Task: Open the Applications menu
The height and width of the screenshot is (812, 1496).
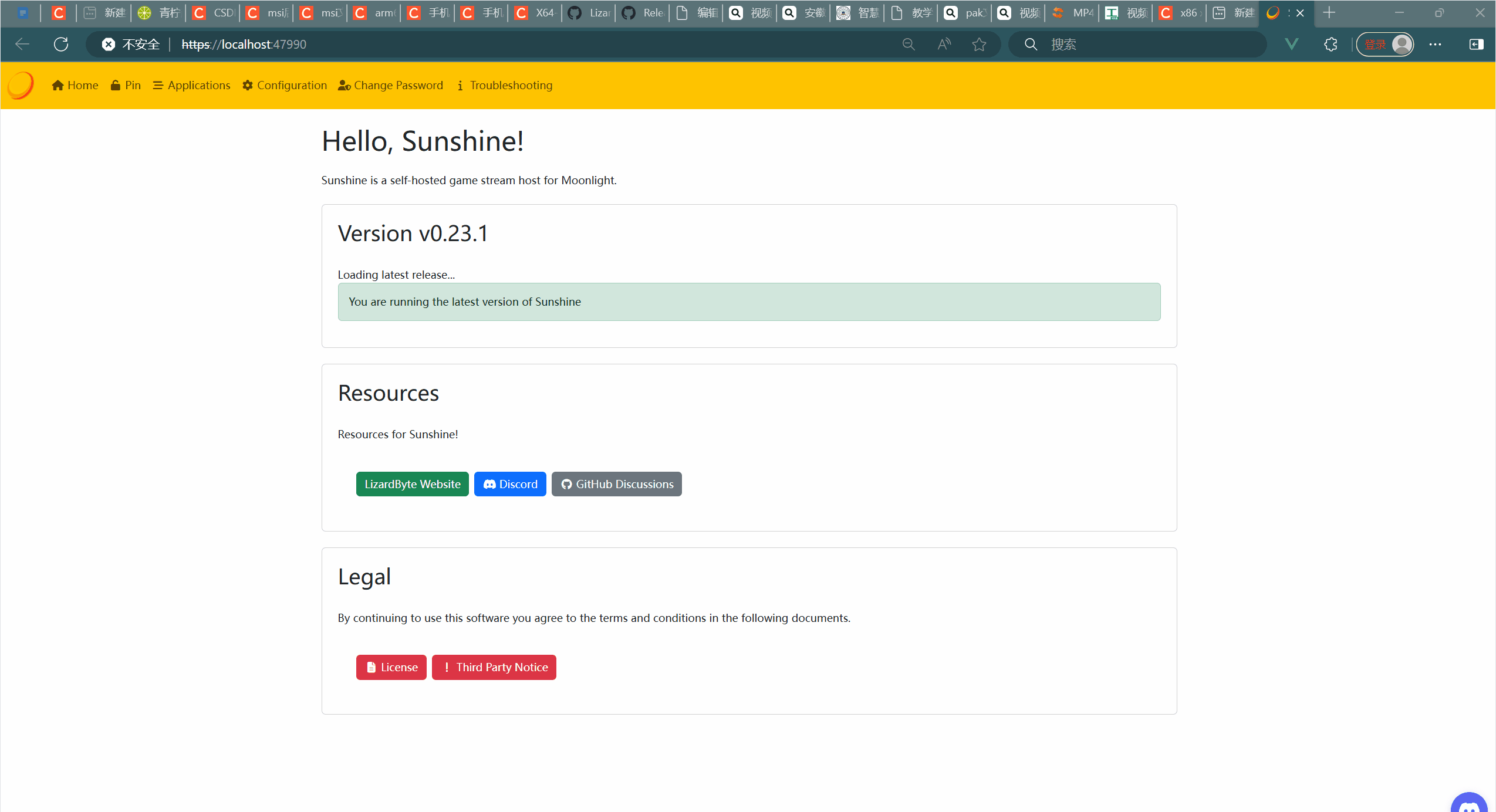Action: 192,85
